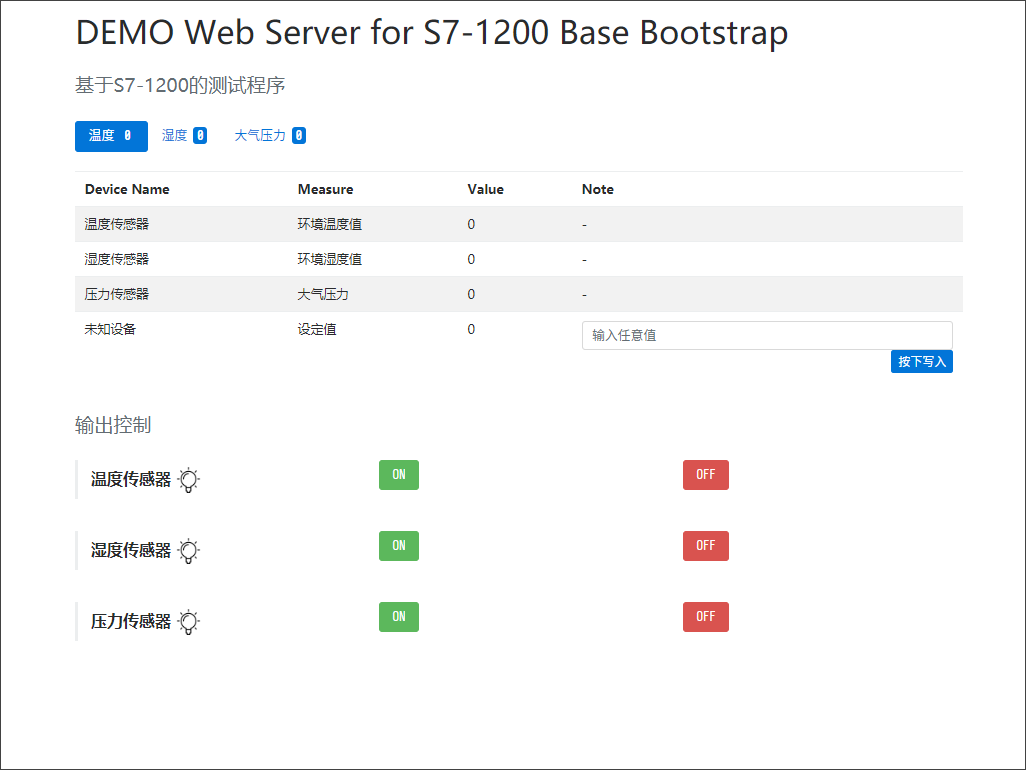Screen dimensions: 1026x770
Task: Click the 输出控制 section heading
Action: click(113, 425)
